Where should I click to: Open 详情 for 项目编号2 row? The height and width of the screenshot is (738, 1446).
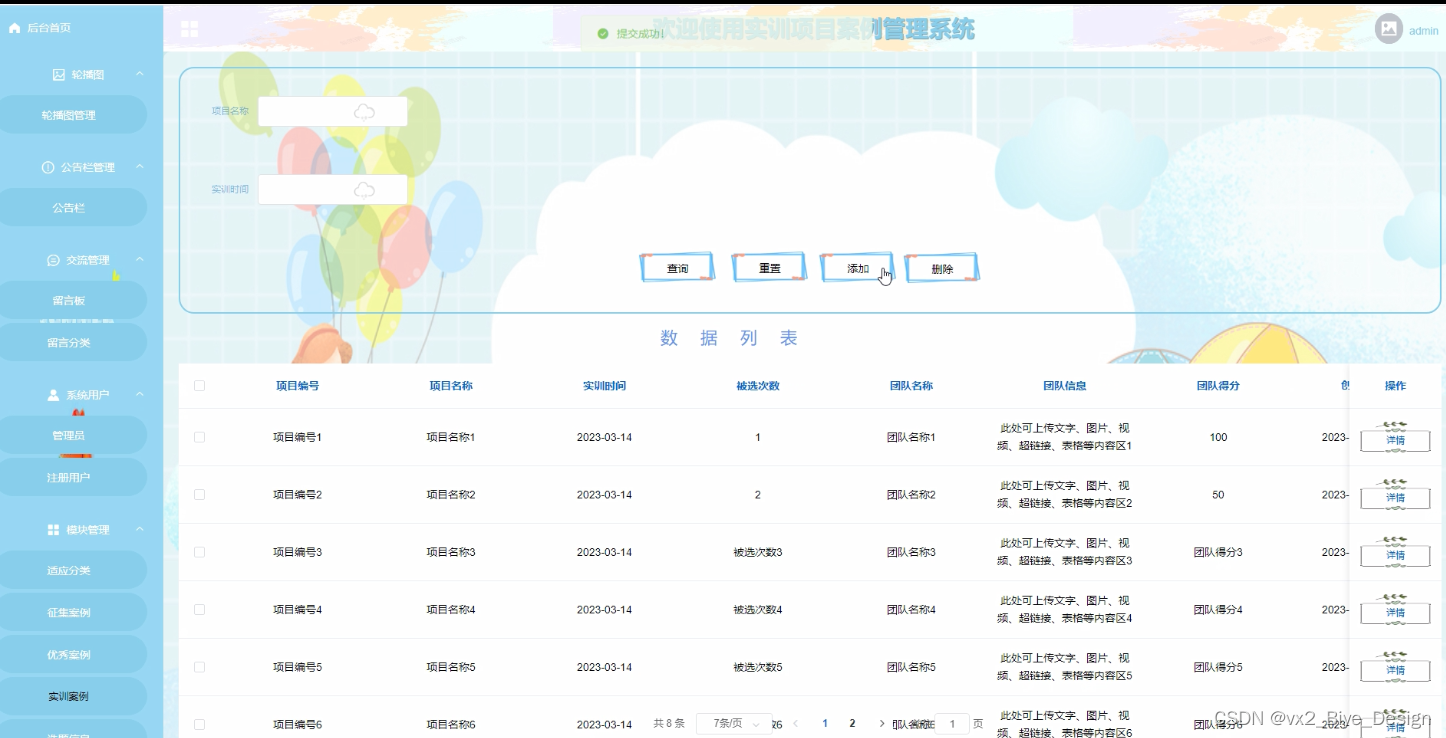1395,498
